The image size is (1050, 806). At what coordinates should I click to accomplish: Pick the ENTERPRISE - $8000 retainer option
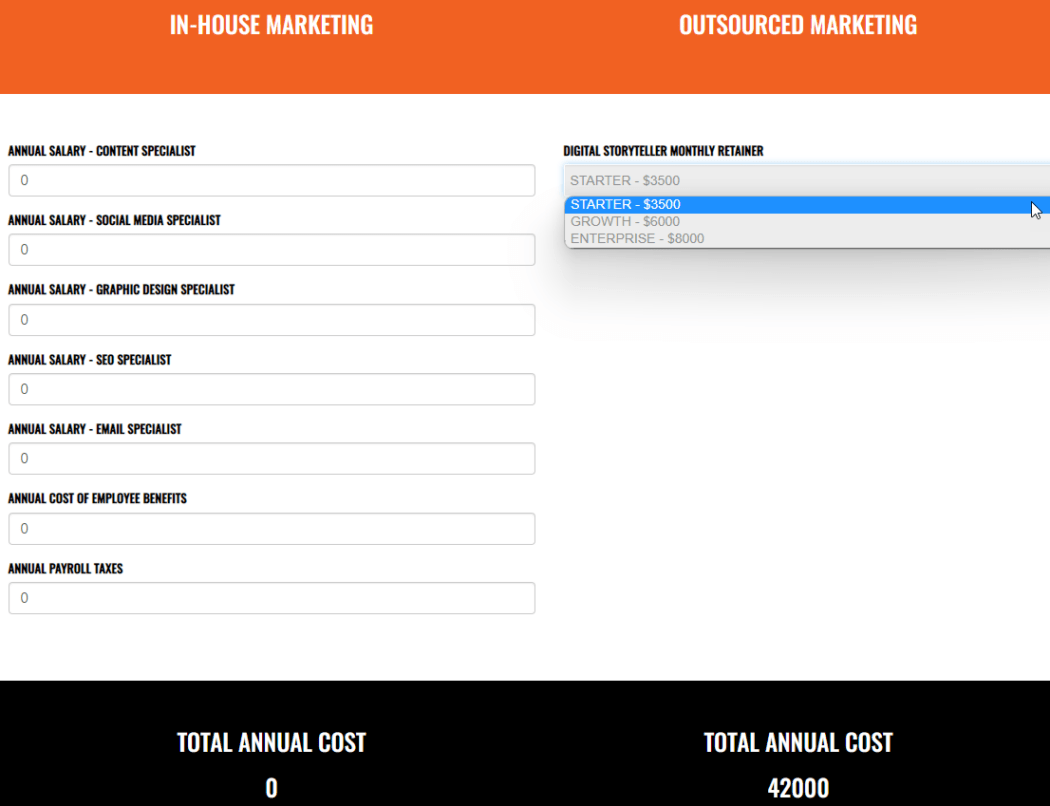coord(807,238)
